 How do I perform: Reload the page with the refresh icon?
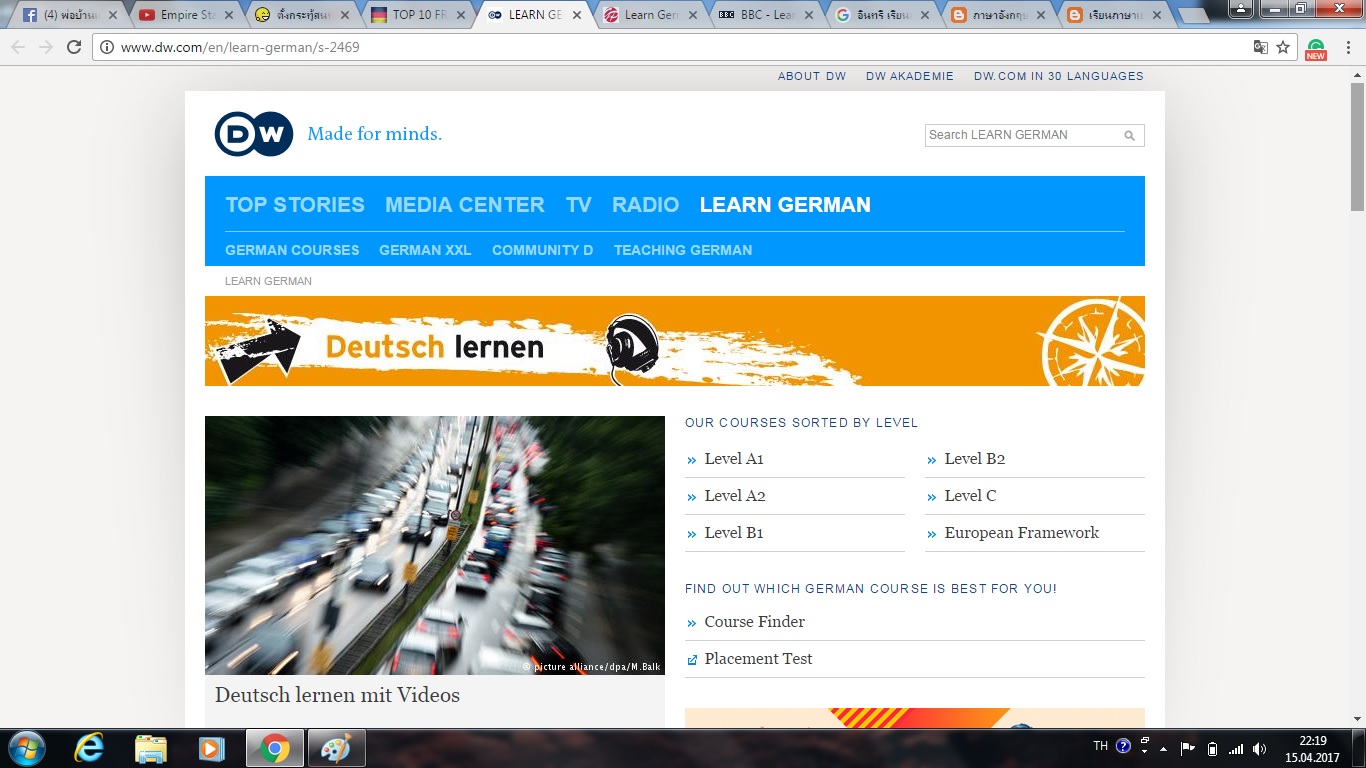pos(74,47)
